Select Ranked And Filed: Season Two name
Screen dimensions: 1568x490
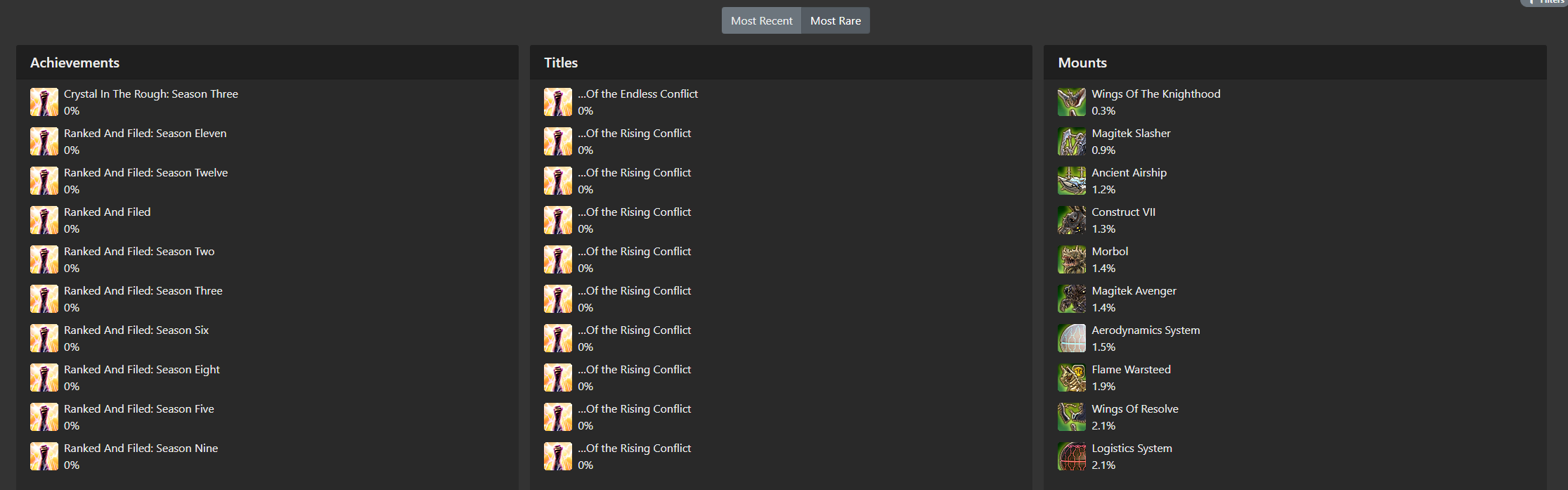coord(139,252)
